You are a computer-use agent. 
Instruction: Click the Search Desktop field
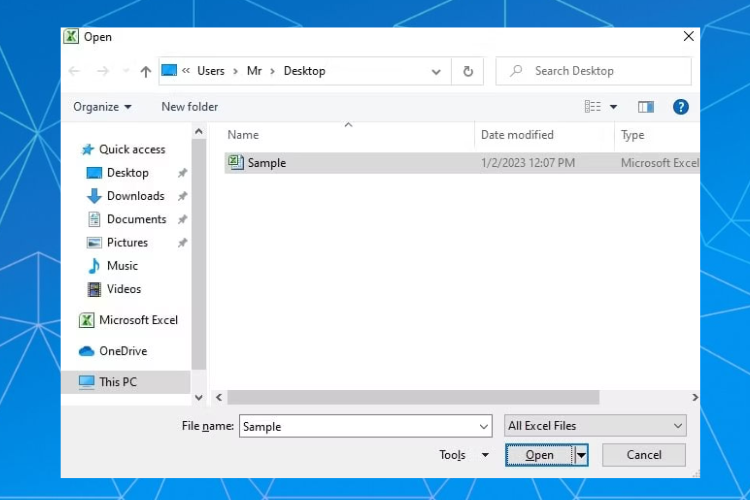point(594,71)
